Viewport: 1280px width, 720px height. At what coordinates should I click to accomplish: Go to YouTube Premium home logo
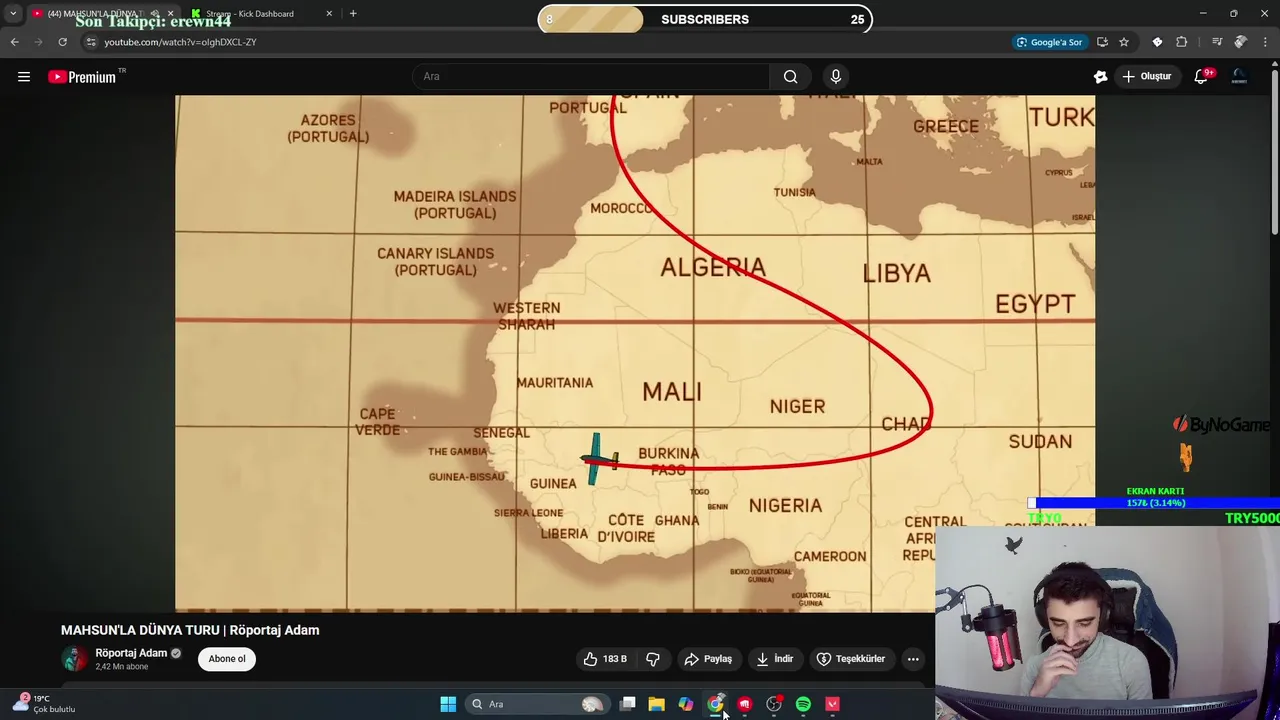point(84,77)
